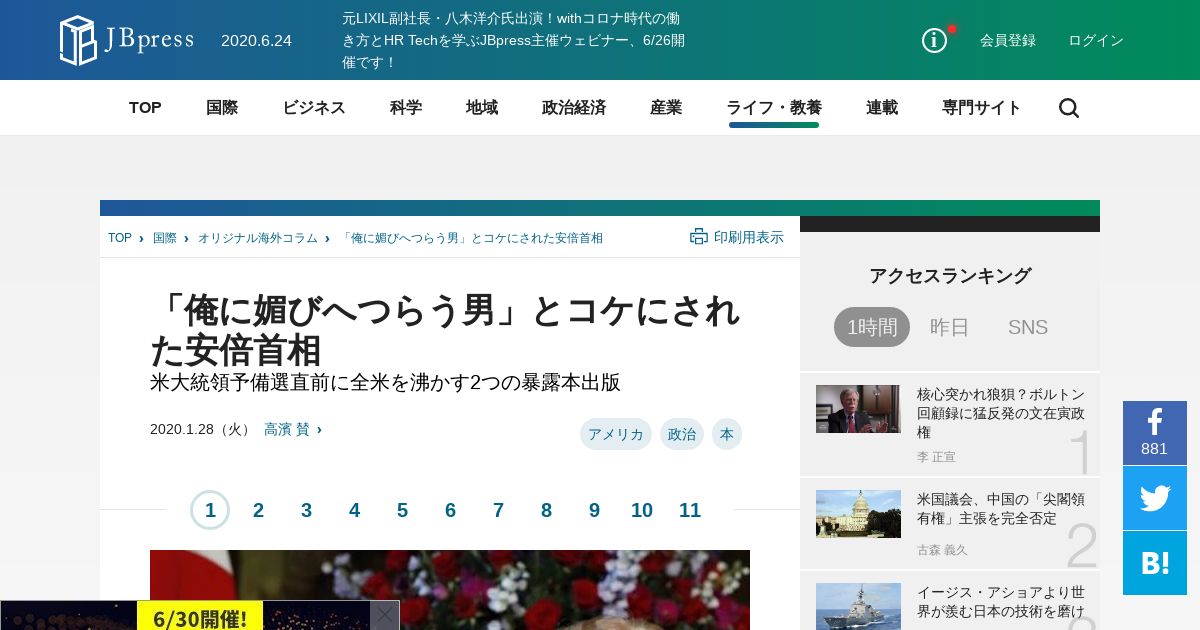
Task: Open 産業 navigation menu
Action: (x=666, y=108)
